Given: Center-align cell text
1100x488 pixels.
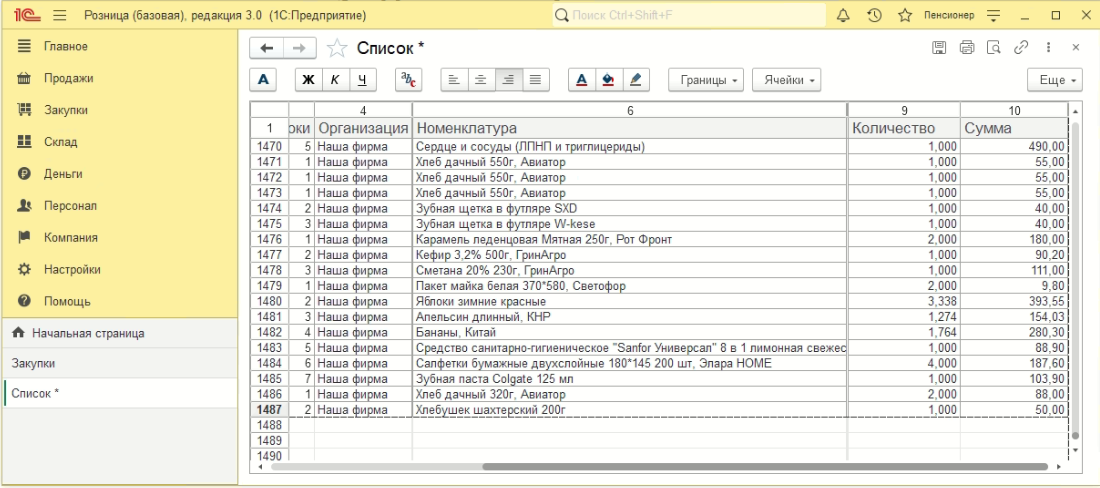Looking at the screenshot, I should point(481,80).
